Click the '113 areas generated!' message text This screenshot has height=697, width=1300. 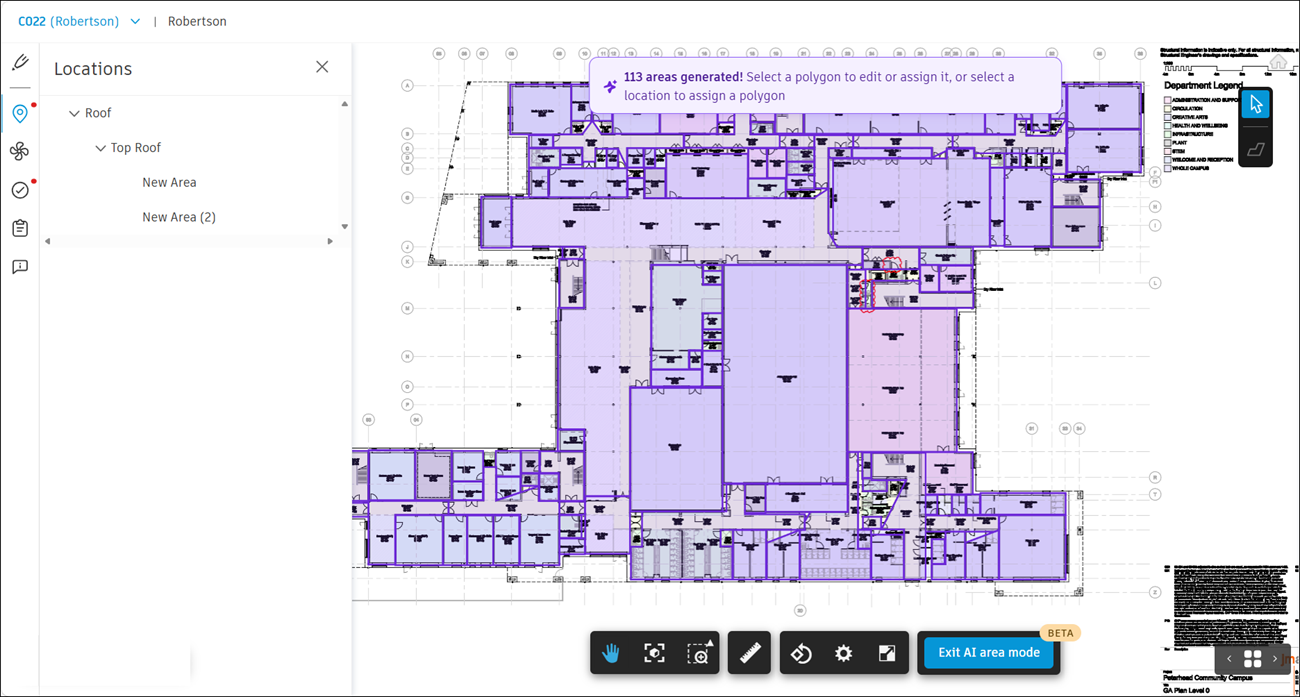click(x=683, y=76)
